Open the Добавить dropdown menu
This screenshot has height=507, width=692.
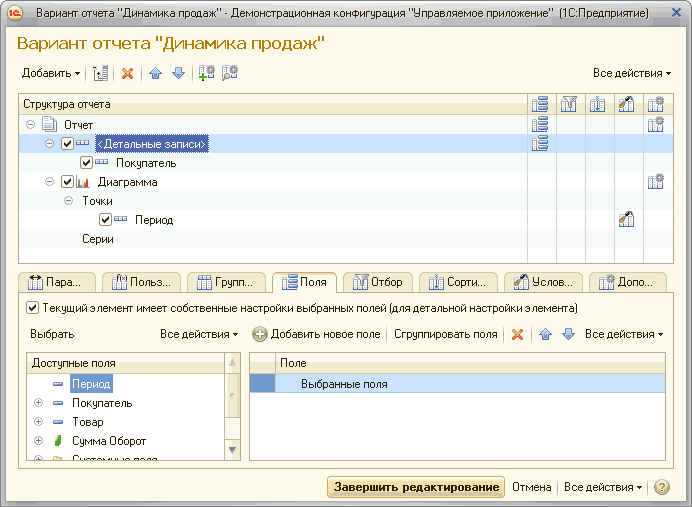coord(51,73)
